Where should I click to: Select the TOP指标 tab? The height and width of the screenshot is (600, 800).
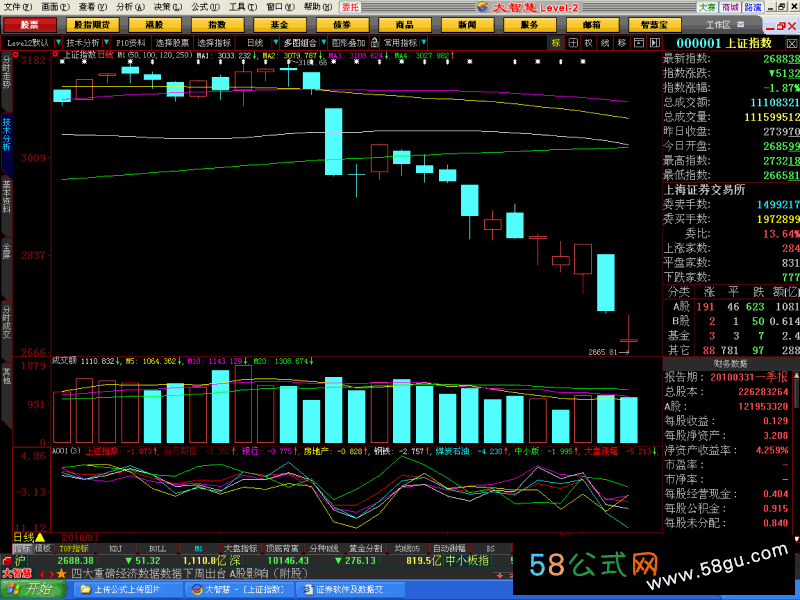pyautogui.click(x=74, y=548)
